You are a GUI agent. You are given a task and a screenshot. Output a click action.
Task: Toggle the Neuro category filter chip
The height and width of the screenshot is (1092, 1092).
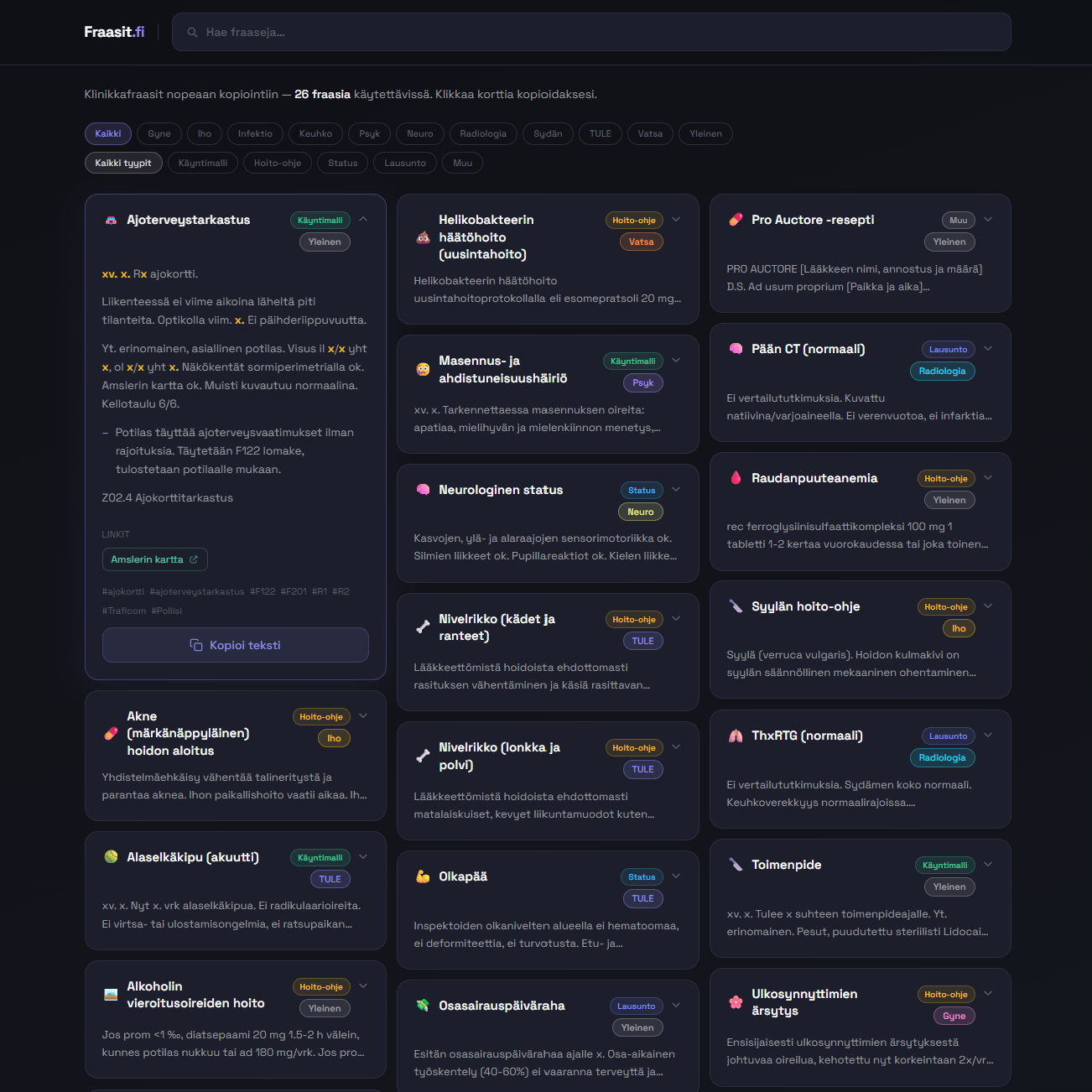[419, 133]
